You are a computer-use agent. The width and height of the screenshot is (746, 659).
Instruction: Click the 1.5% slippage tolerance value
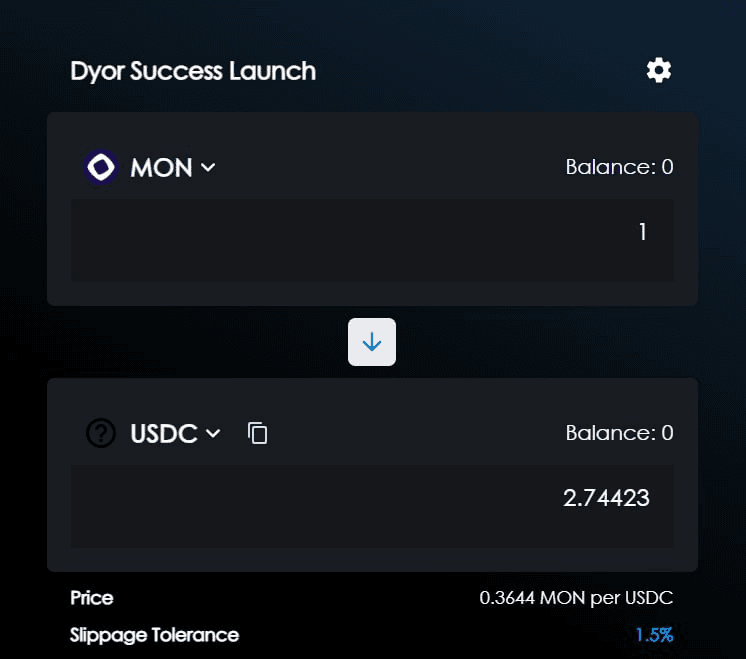654,635
